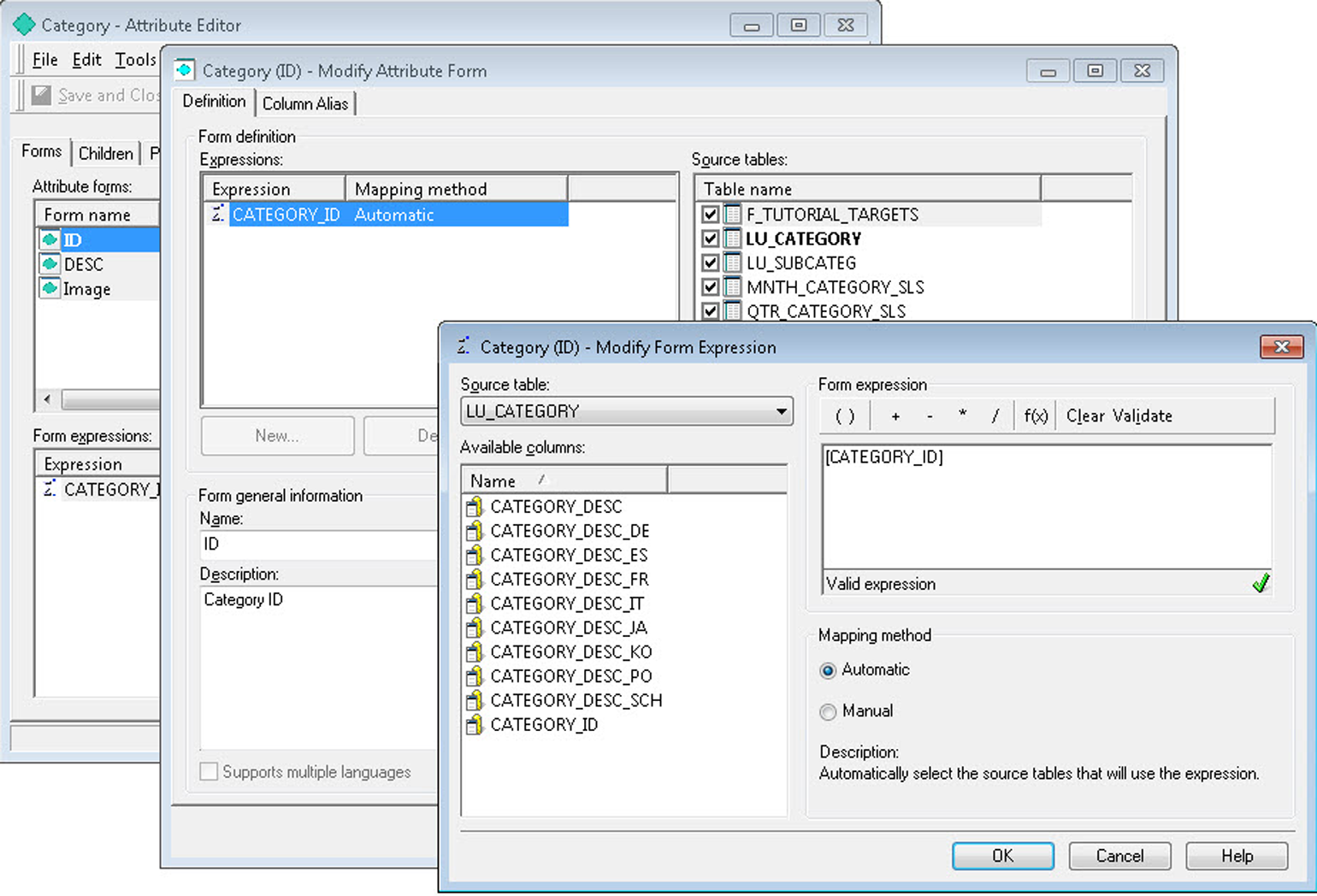Click inside the [CATEGORY_ID] expression text box
This screenshot has width=1317, height=896.
pyautogui.click(x=1047, y=506)
